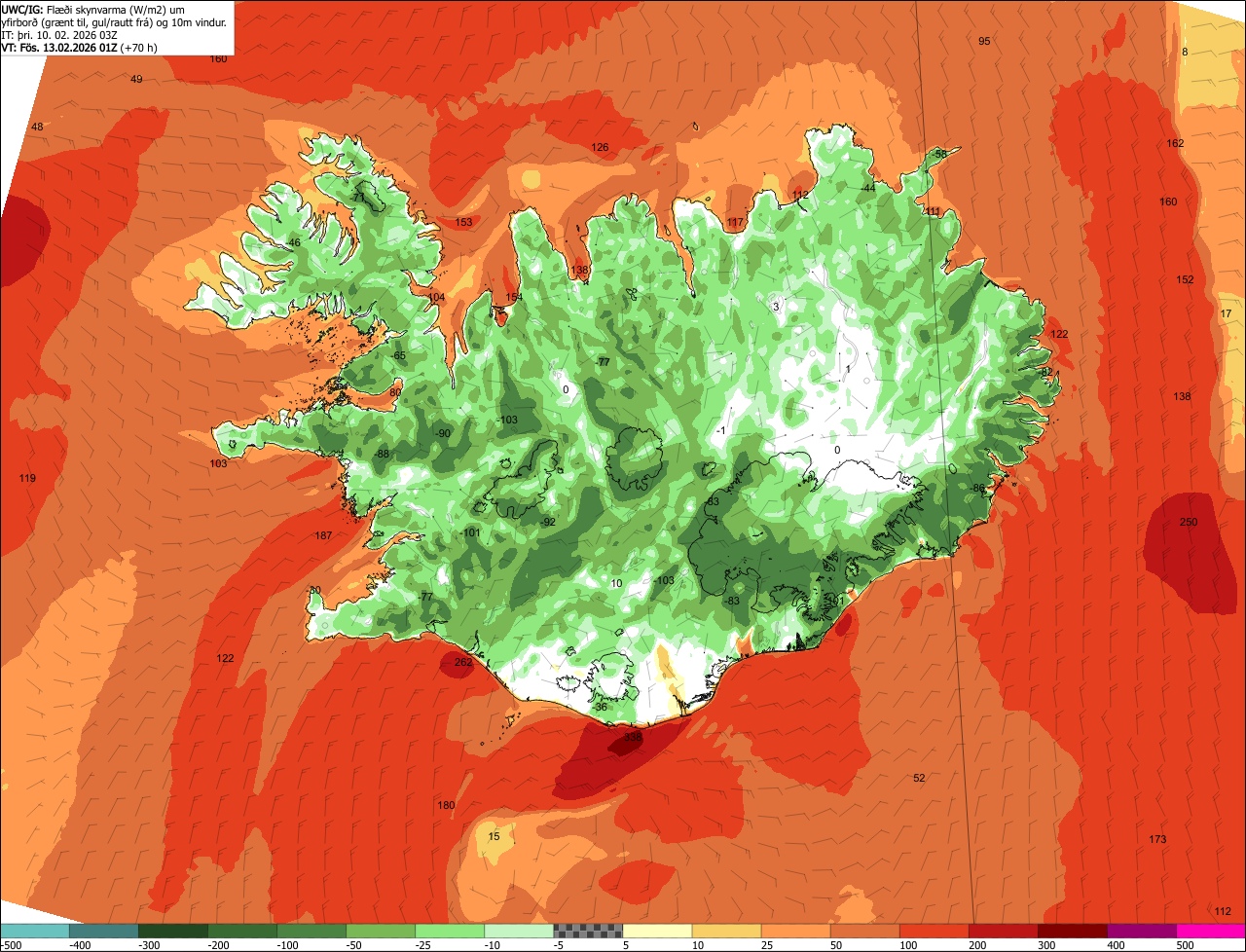Click the value -88 in western Iceland
Viewport: 1246px width, 952px height.
pos(381,454)
